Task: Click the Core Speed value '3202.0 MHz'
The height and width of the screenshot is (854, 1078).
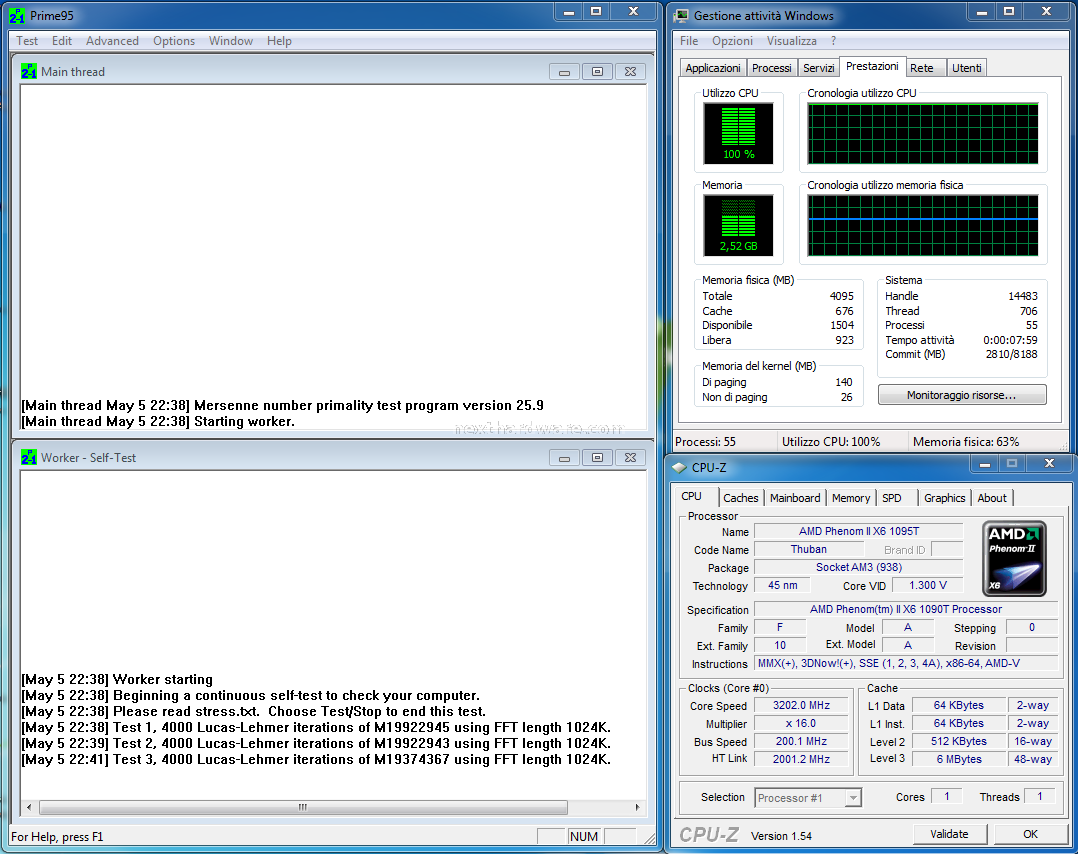Action: point(801,705)
